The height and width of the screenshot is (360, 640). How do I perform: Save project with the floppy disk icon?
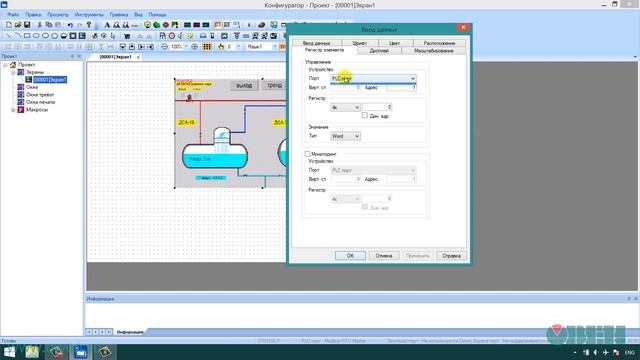coord(27,25)
